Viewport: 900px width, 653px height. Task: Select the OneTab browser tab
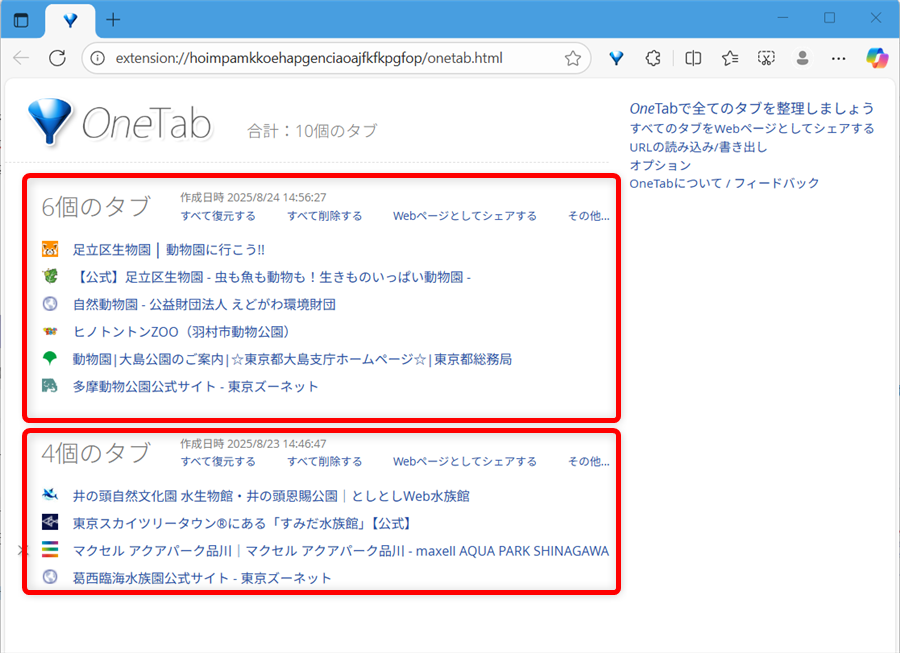(x=70, y=19)
